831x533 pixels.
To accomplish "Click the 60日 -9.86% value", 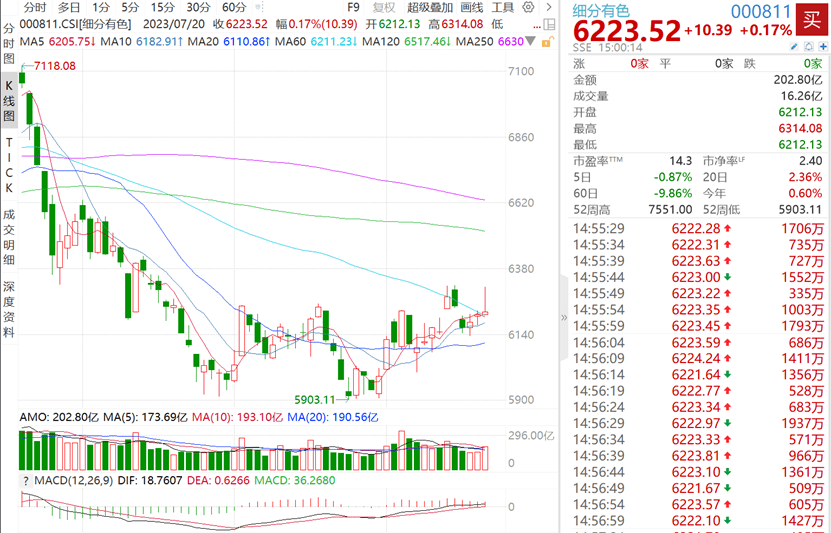I will click(x=673, y=193).
